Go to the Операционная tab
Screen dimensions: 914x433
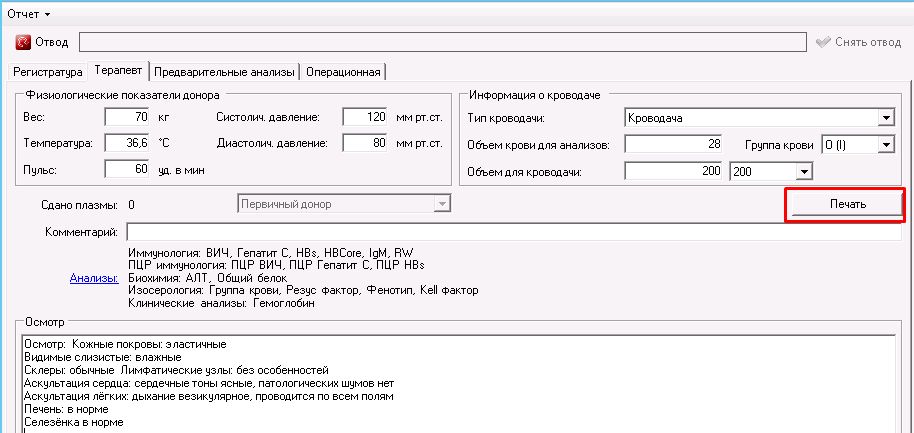(343, 72)
